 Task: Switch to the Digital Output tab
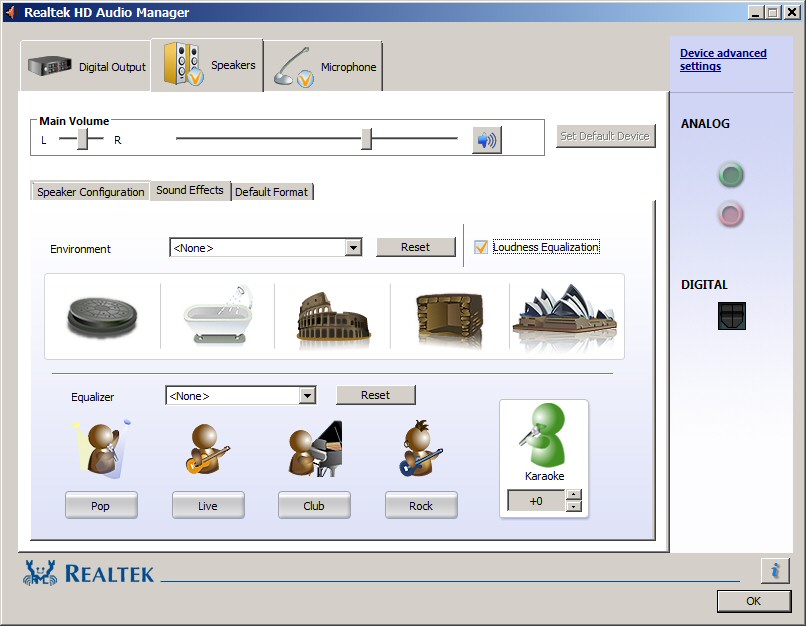pos(86,66)
